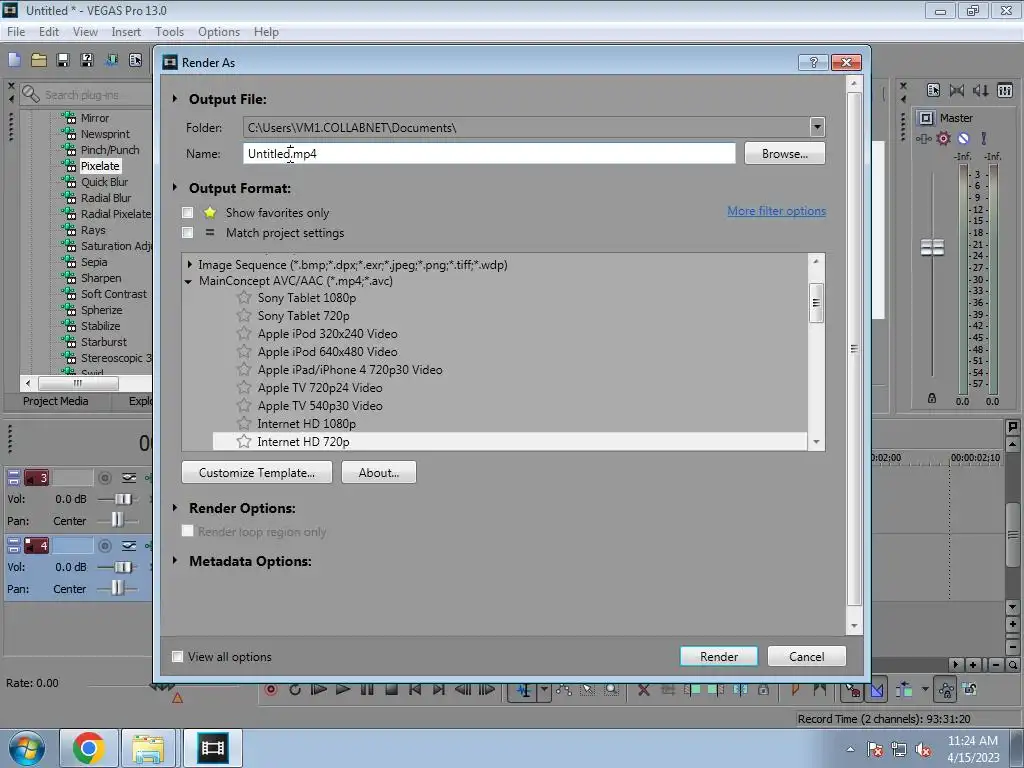Screen dimensions: 1024x768
Task: Cancel the Render As dialog
Action: [x=807, y=656]
